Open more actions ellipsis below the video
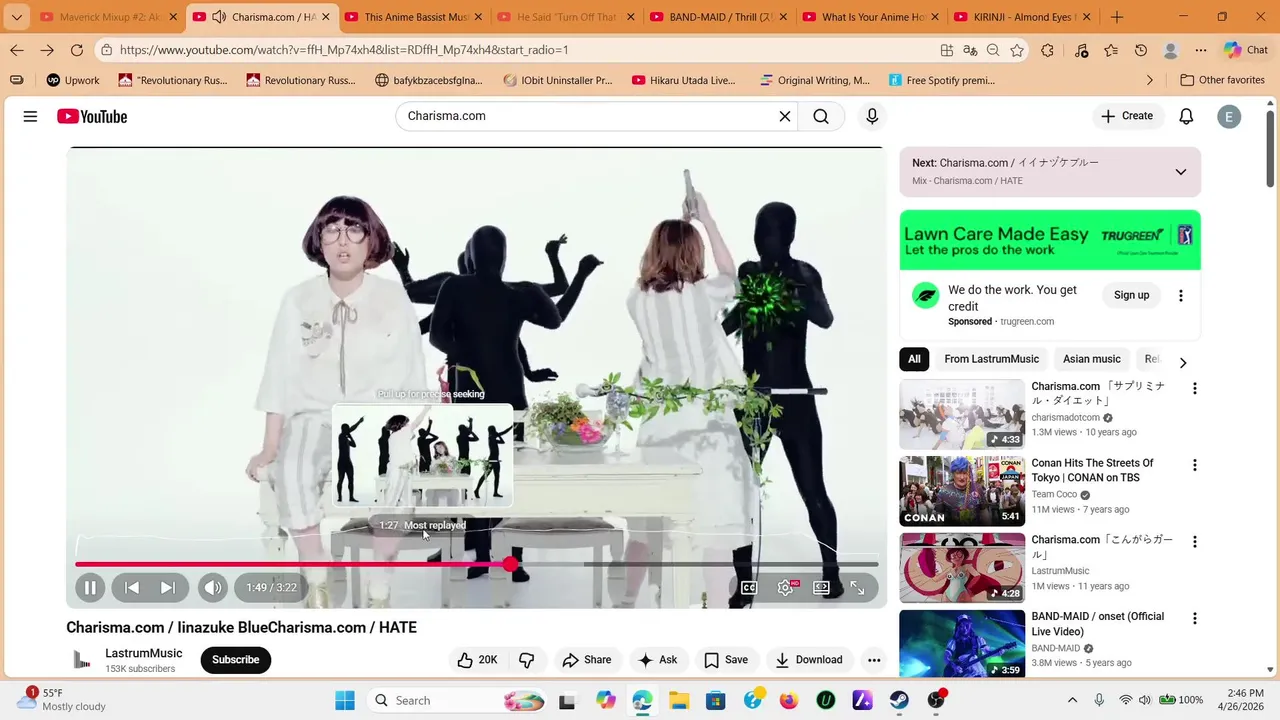Image resolution: width=1280 pixels, height=720 pixels. point(874,660)
